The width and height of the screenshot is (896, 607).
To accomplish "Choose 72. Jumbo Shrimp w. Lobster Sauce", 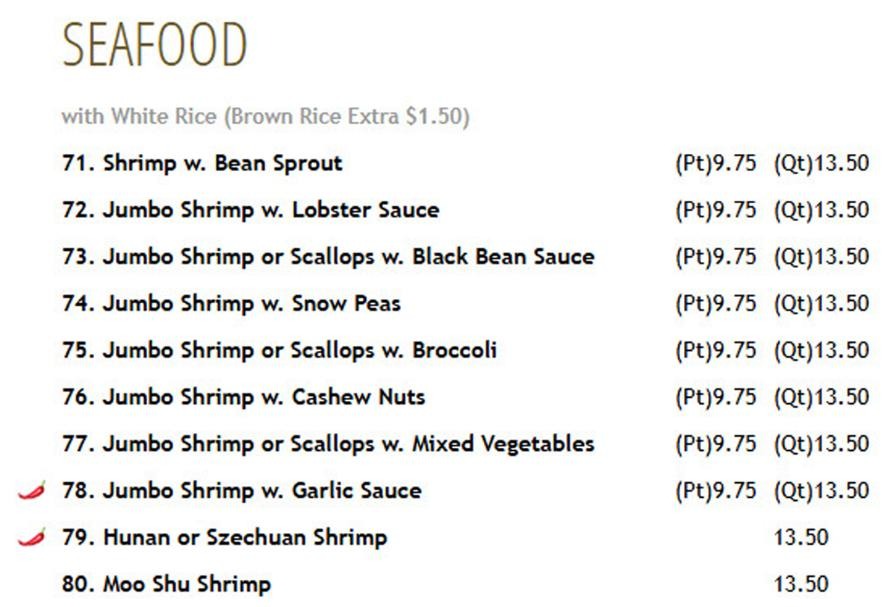I will 251,210.
